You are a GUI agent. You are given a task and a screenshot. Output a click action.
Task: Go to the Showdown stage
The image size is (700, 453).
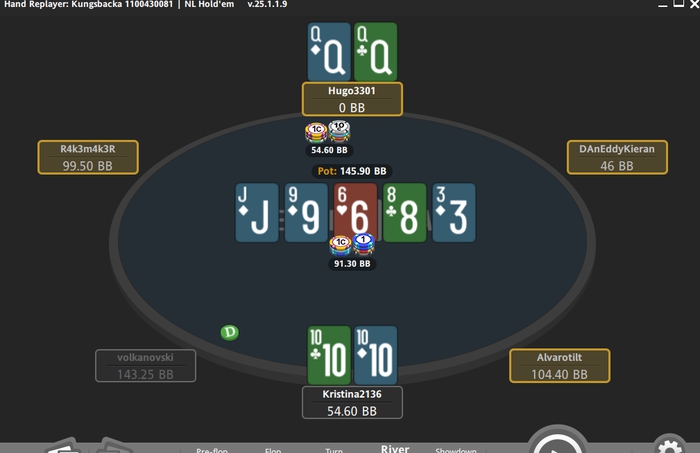click(456, 450)
